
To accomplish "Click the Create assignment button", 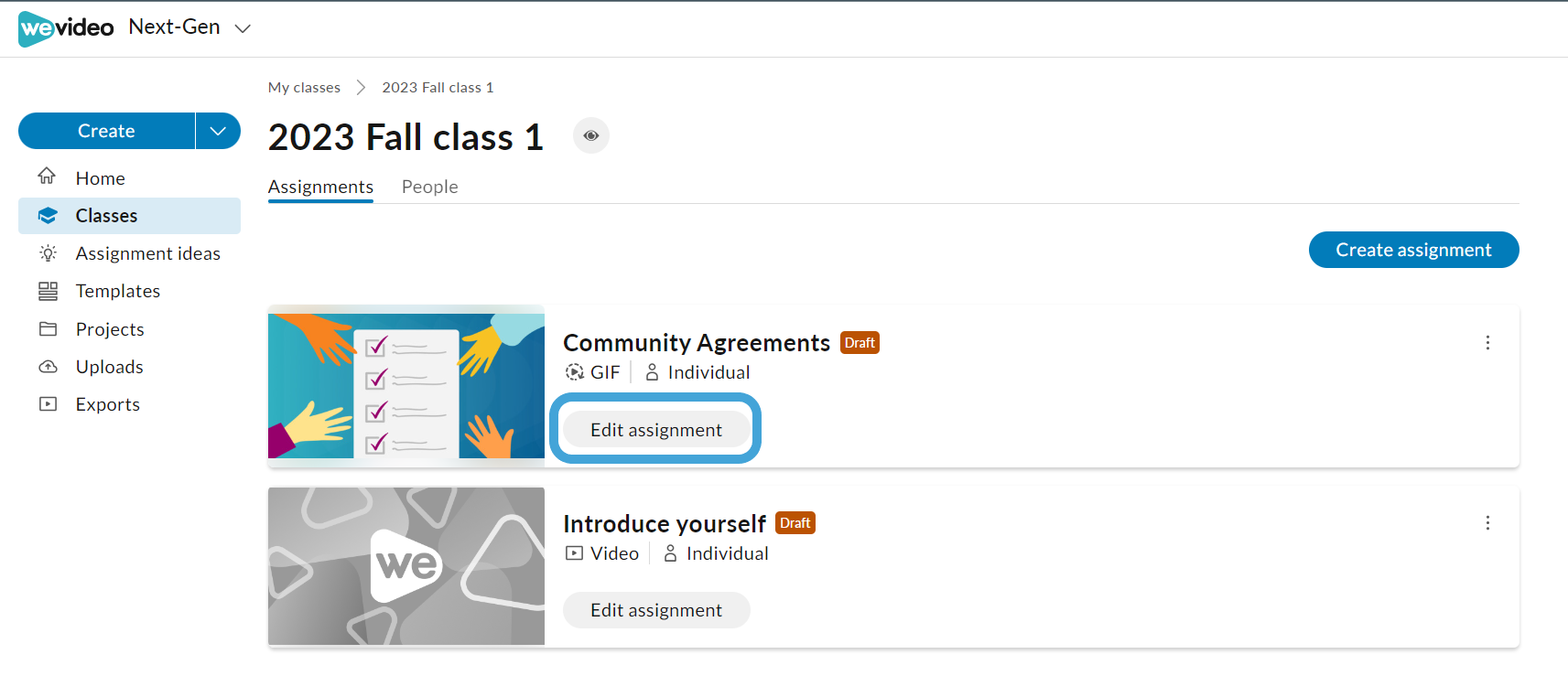I will pos(1413,250).
